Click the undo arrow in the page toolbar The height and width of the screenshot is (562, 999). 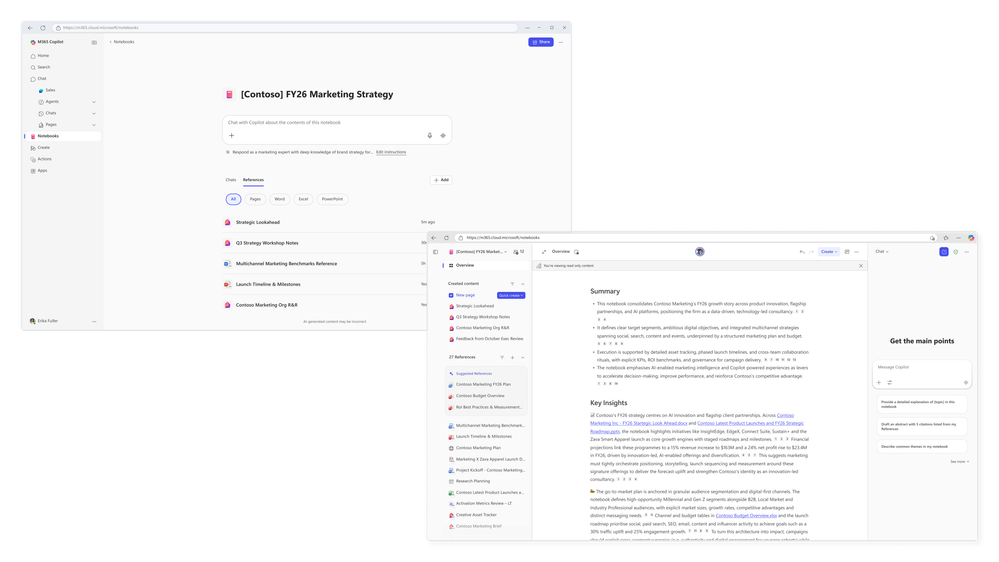point(801,252)
